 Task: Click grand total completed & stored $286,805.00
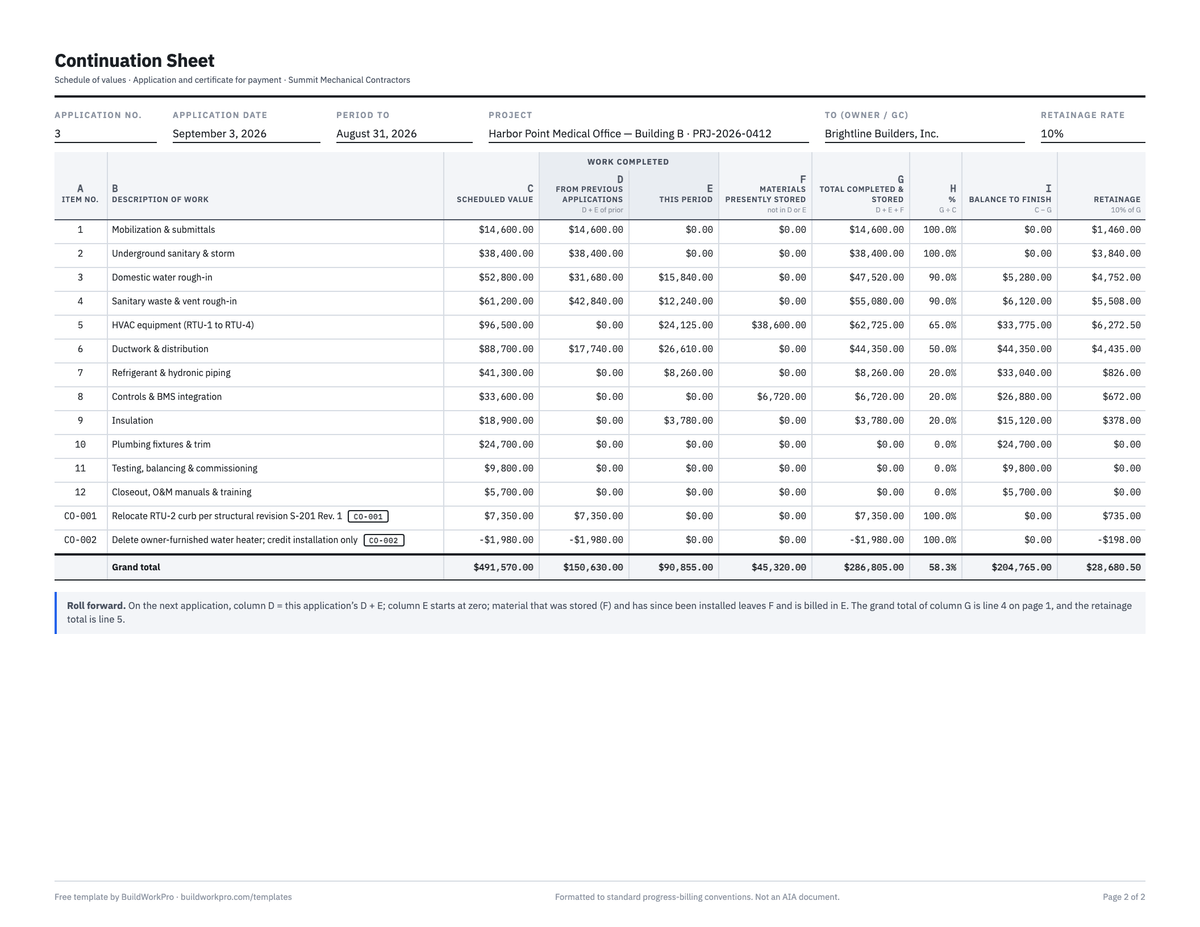pos(874,567)
